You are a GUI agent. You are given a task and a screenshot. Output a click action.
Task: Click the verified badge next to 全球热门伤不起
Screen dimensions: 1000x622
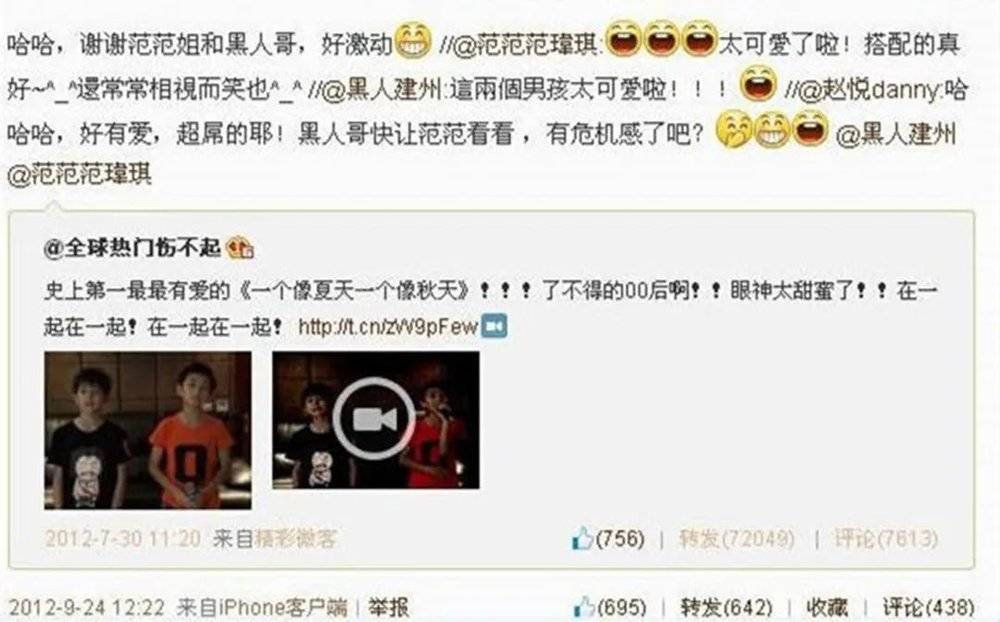point(240,248)
